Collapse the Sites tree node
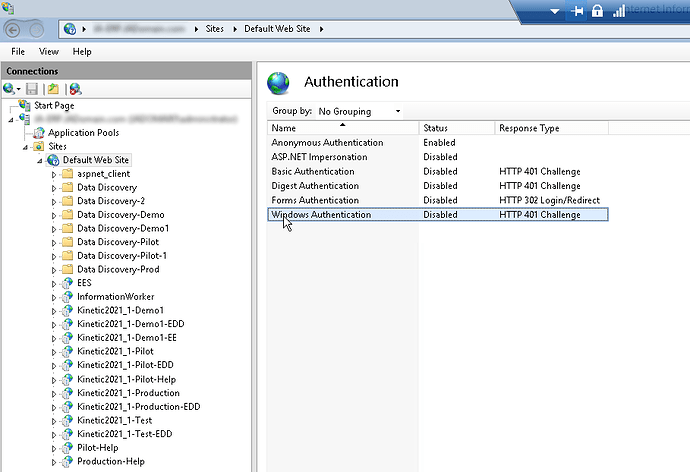Screen dimensions: 690x472 [26, 147]
